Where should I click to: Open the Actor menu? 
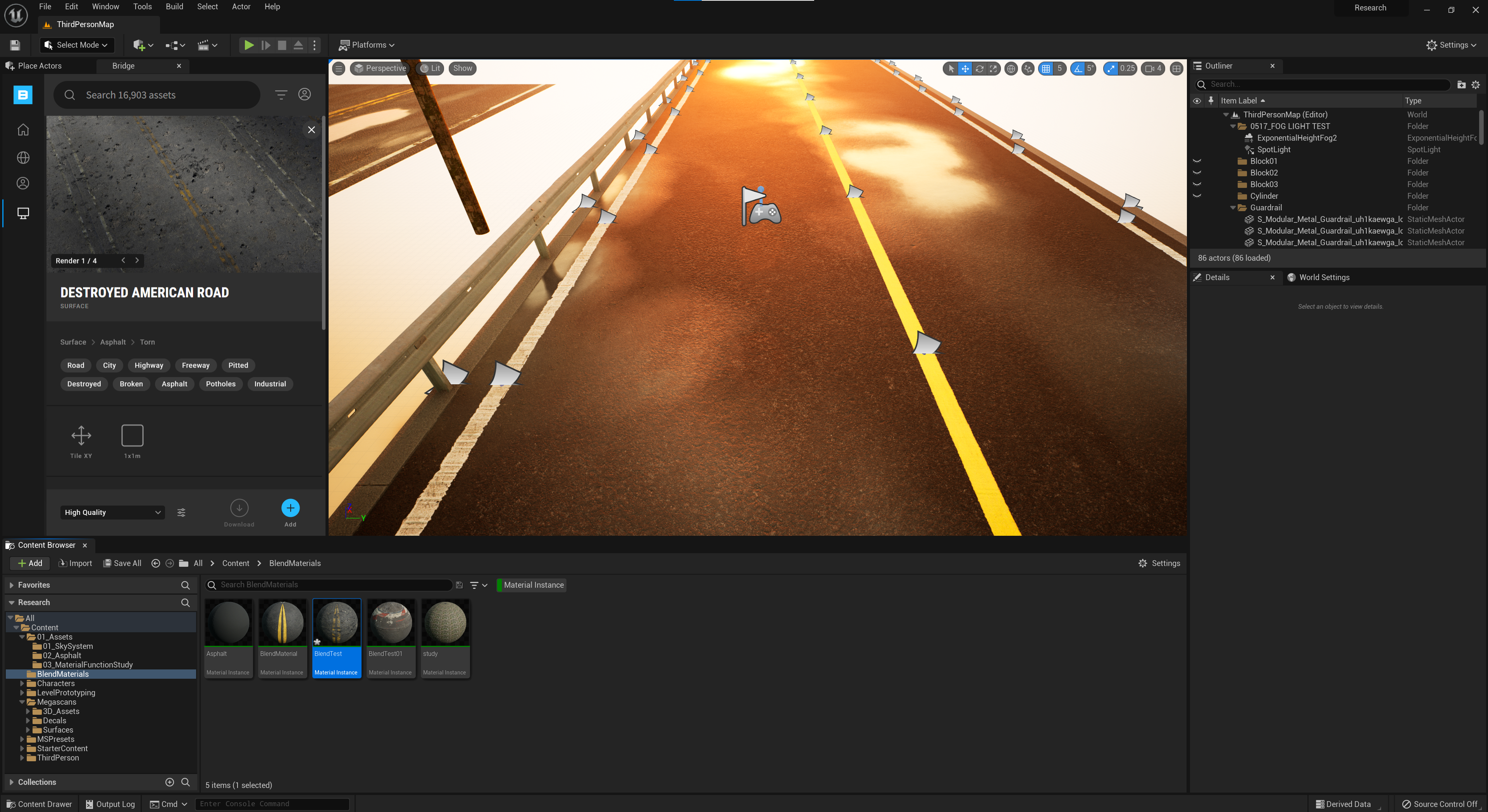pyautogui.click(x=241, y=6)
